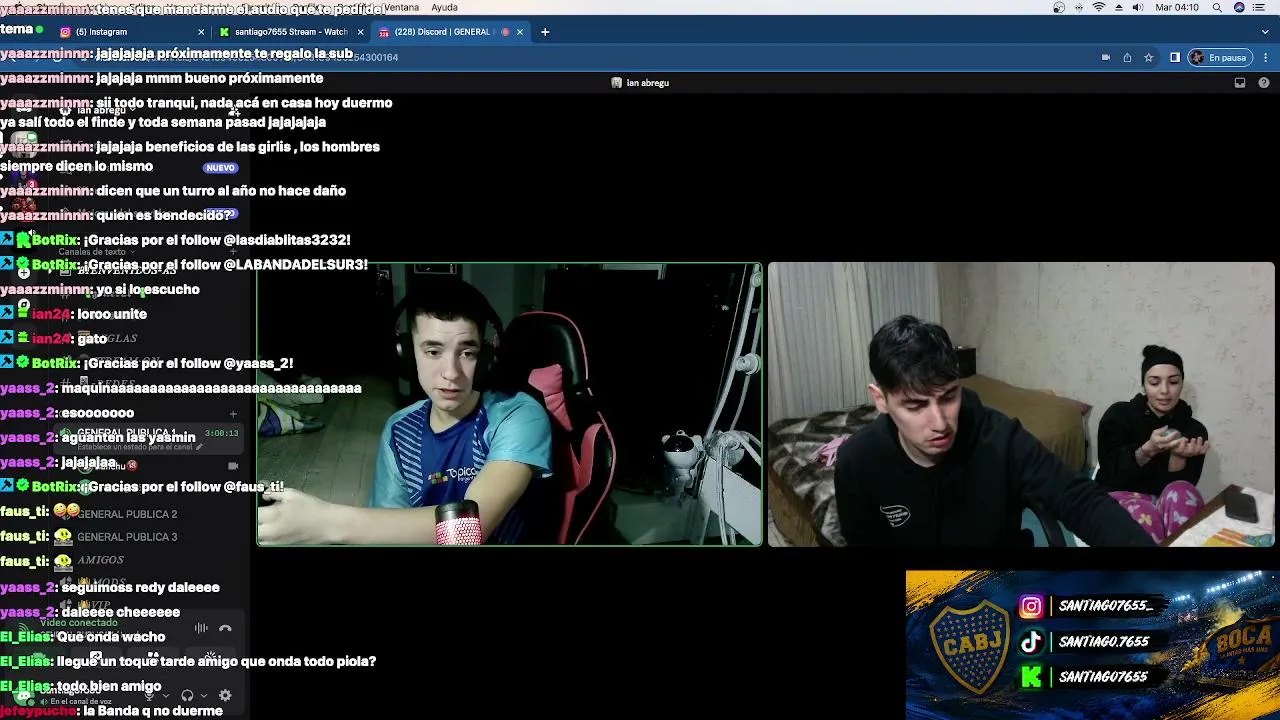The image size is (1280, 720).
Task: Click the Instagram icon in the overlay
Action: (1031, 606)
